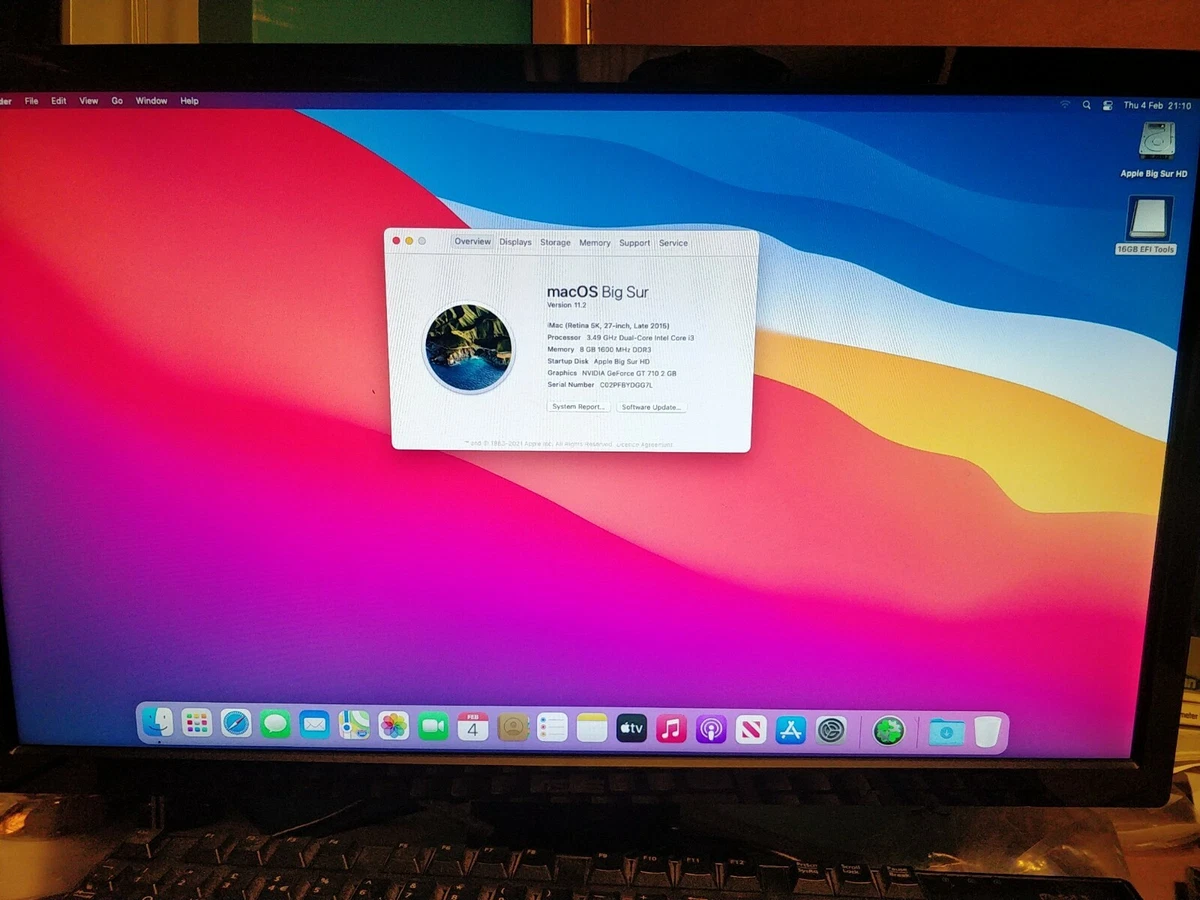1200x900 pixels.
Task: Click the date and time in the menu bar
Action: pos(1157,105)
